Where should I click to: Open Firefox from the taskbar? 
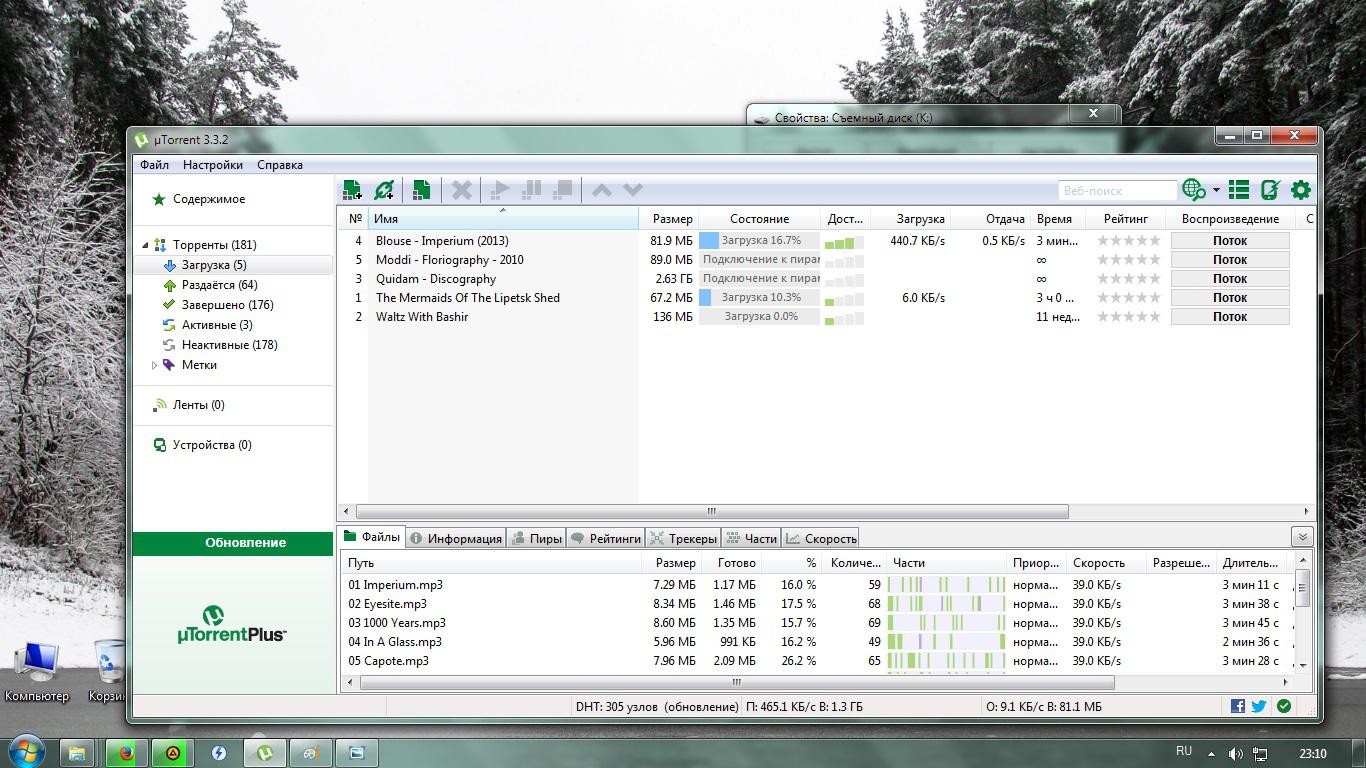pyautogui.click(x=127, y=753)
